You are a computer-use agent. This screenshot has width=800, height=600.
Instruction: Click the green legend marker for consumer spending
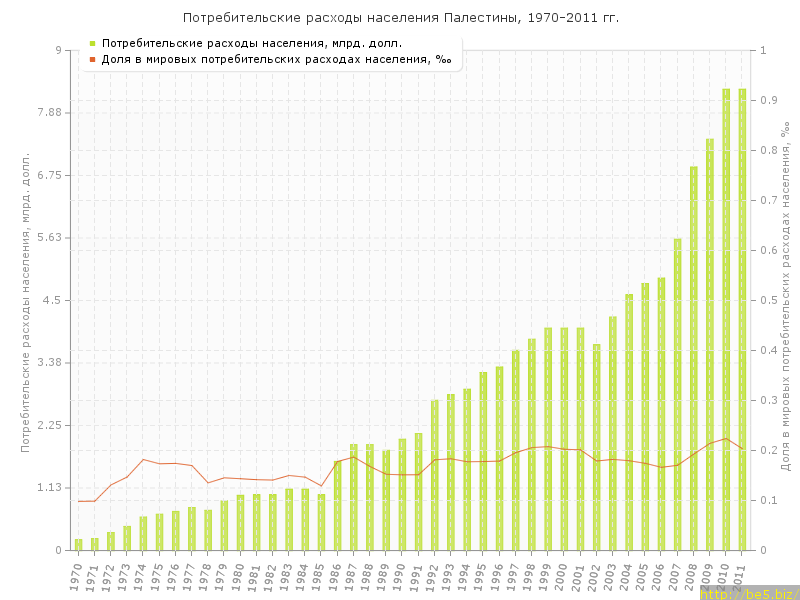click(92, 43)
